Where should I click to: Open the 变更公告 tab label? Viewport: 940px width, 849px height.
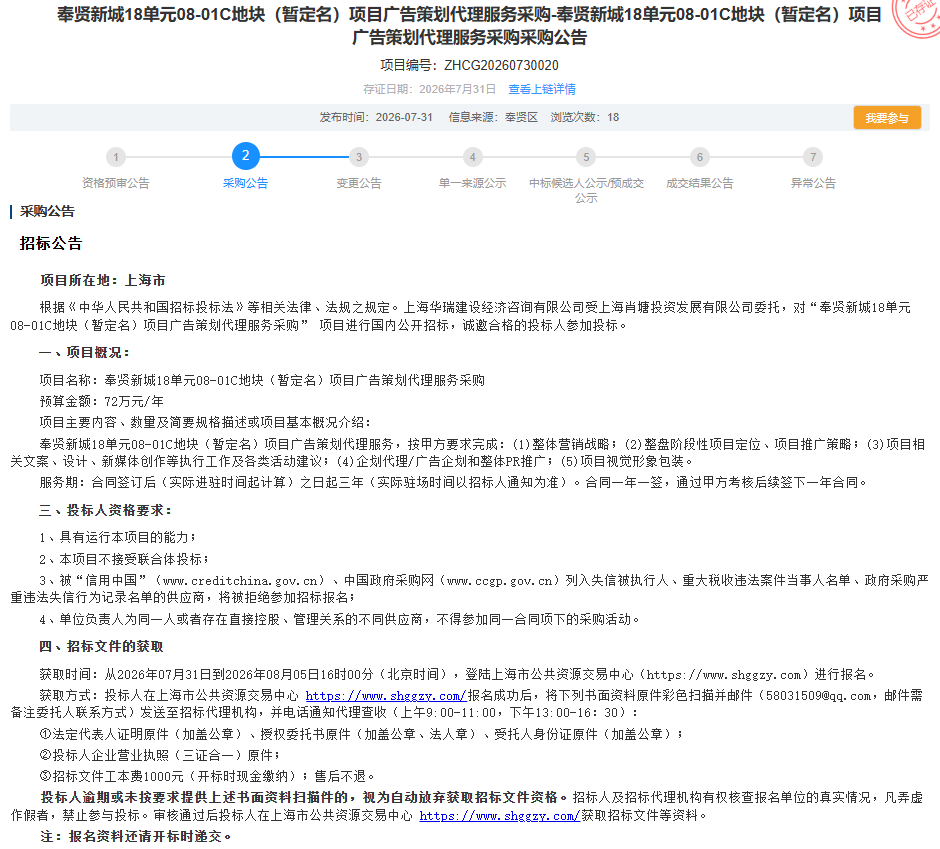[358, 183]
